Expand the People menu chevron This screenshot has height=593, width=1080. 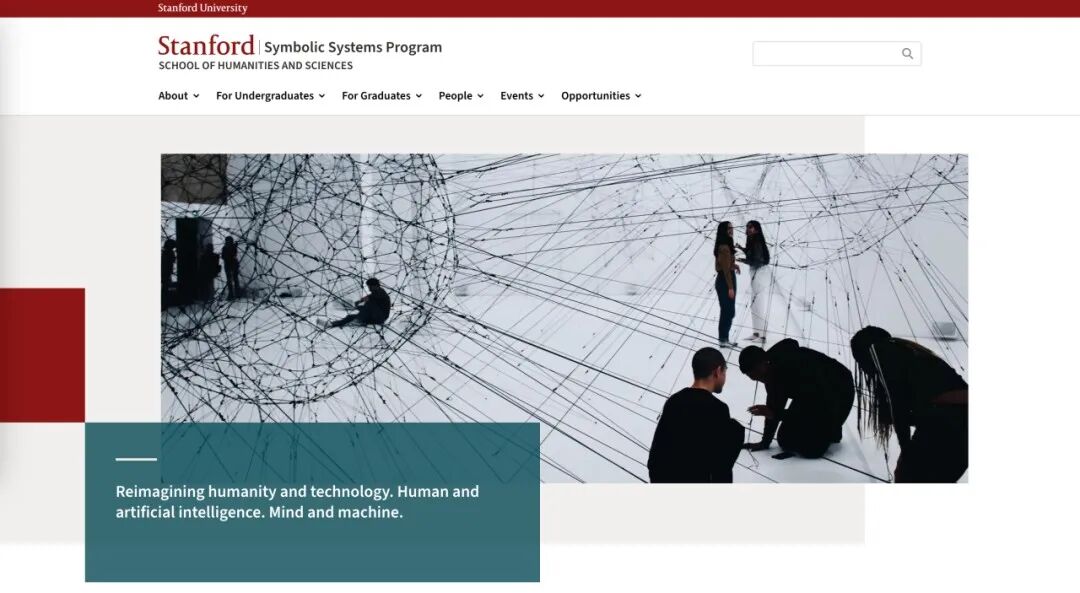click(x=480, y=96)
